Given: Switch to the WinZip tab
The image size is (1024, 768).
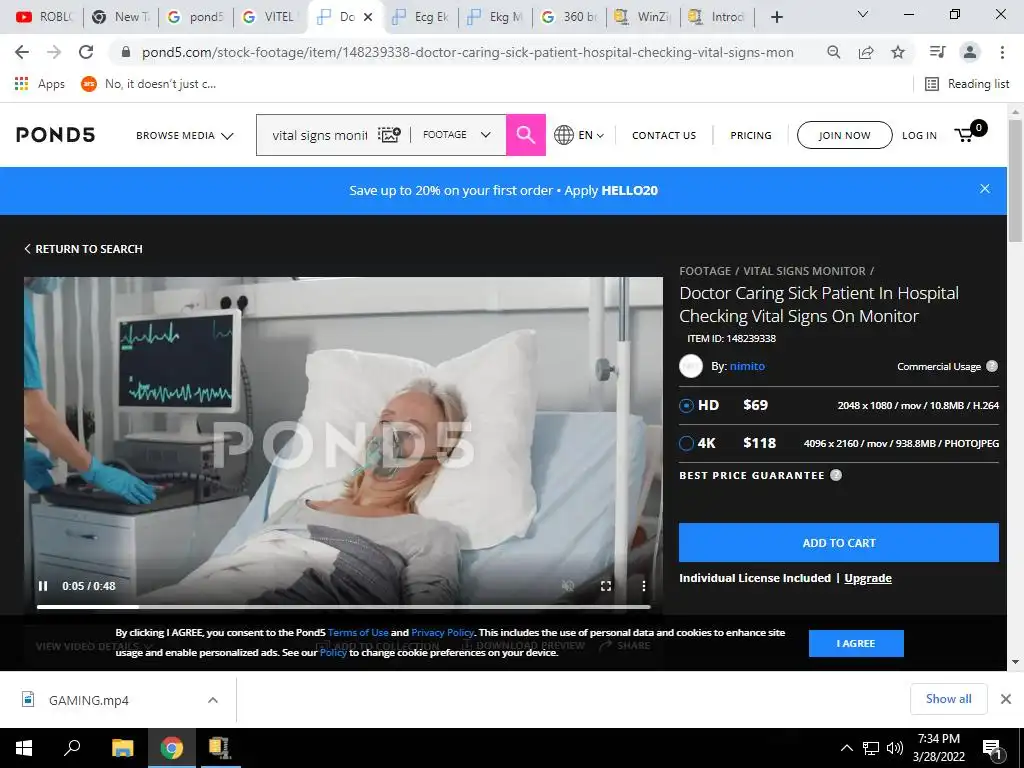Looking at the screenshot, I should pos(644,17).
